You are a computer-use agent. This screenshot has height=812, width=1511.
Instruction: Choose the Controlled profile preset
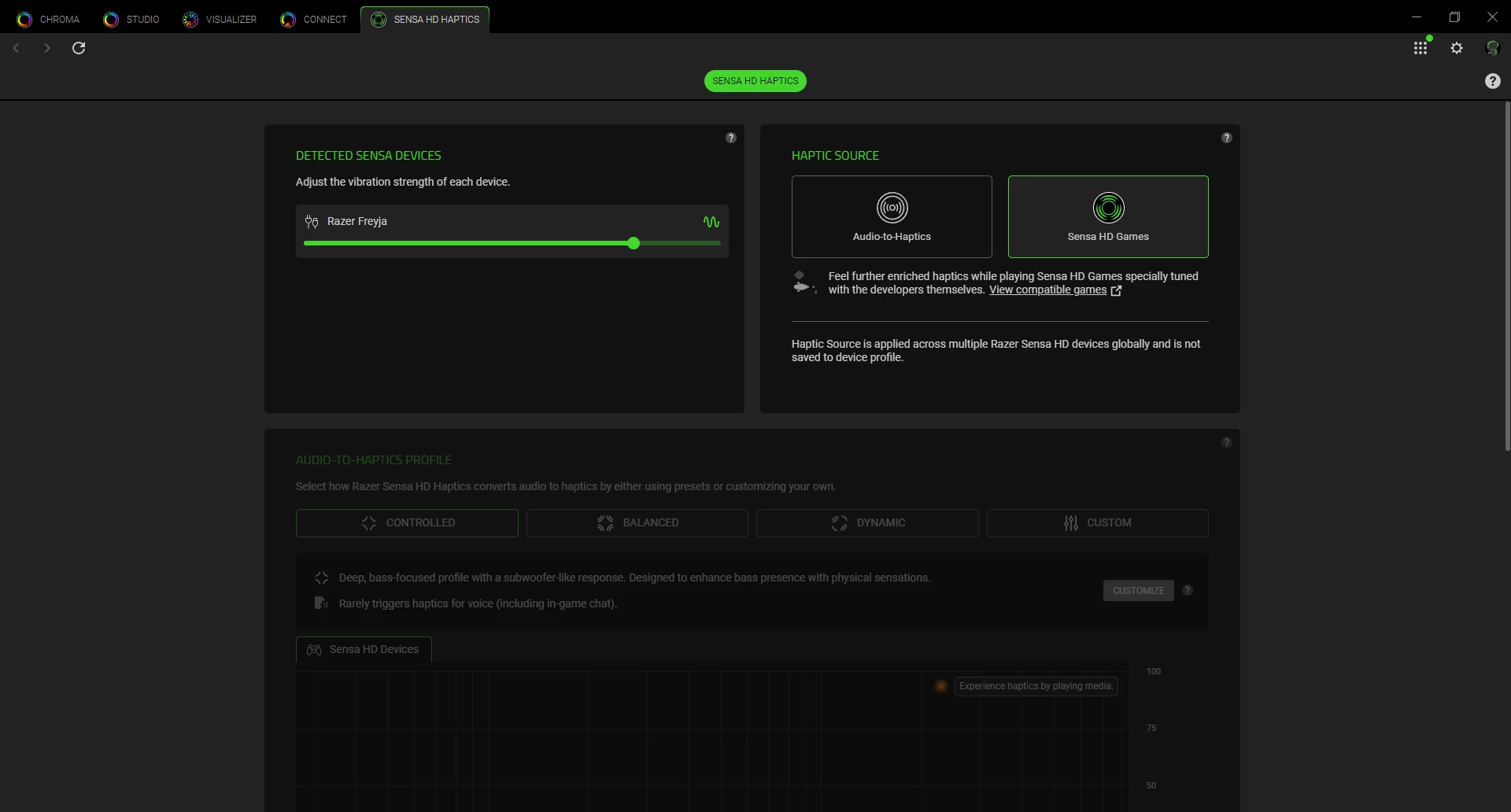pyautogui.click(x=407, y=523)
